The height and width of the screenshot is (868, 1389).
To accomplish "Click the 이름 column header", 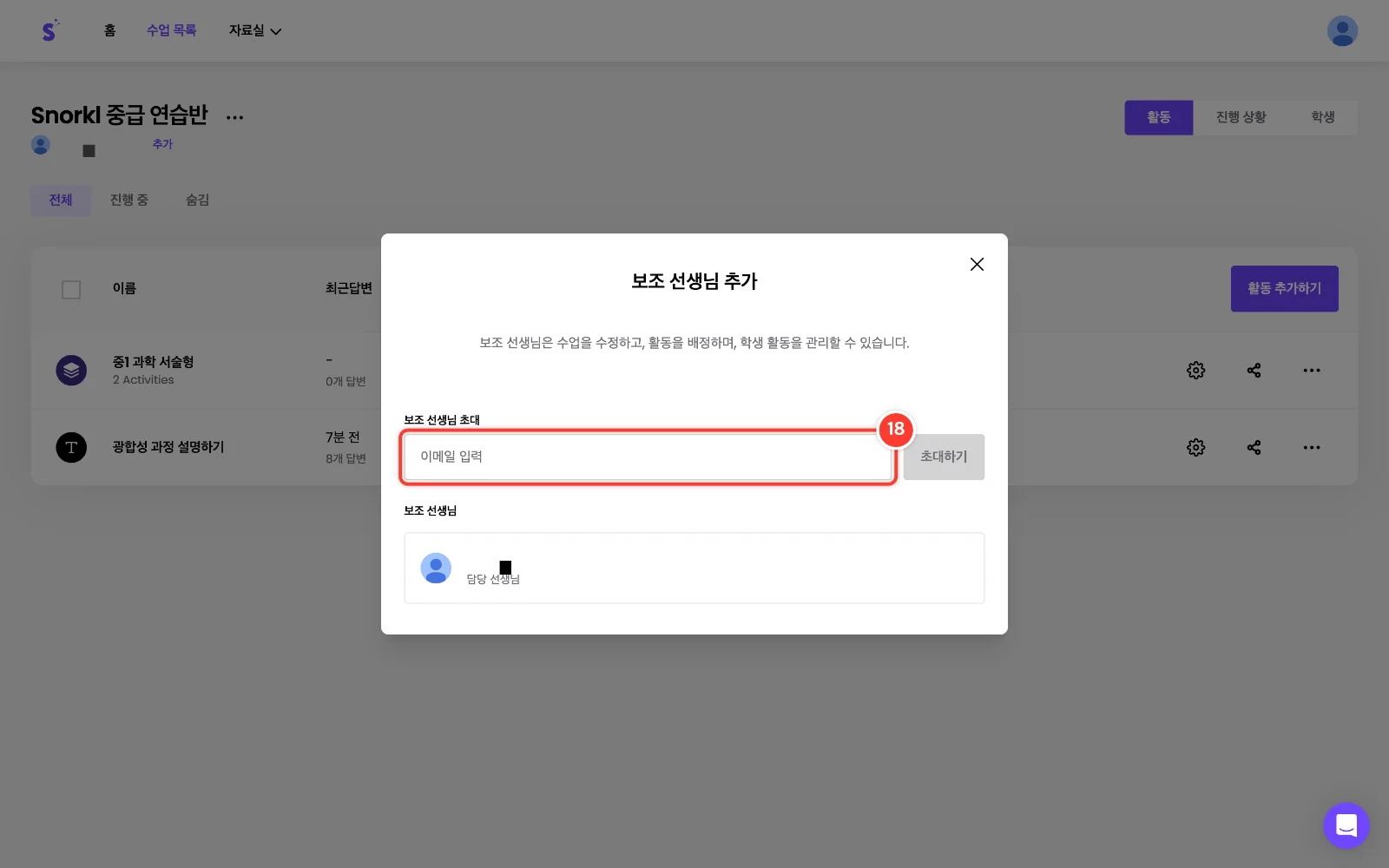I will click(124, 288).
